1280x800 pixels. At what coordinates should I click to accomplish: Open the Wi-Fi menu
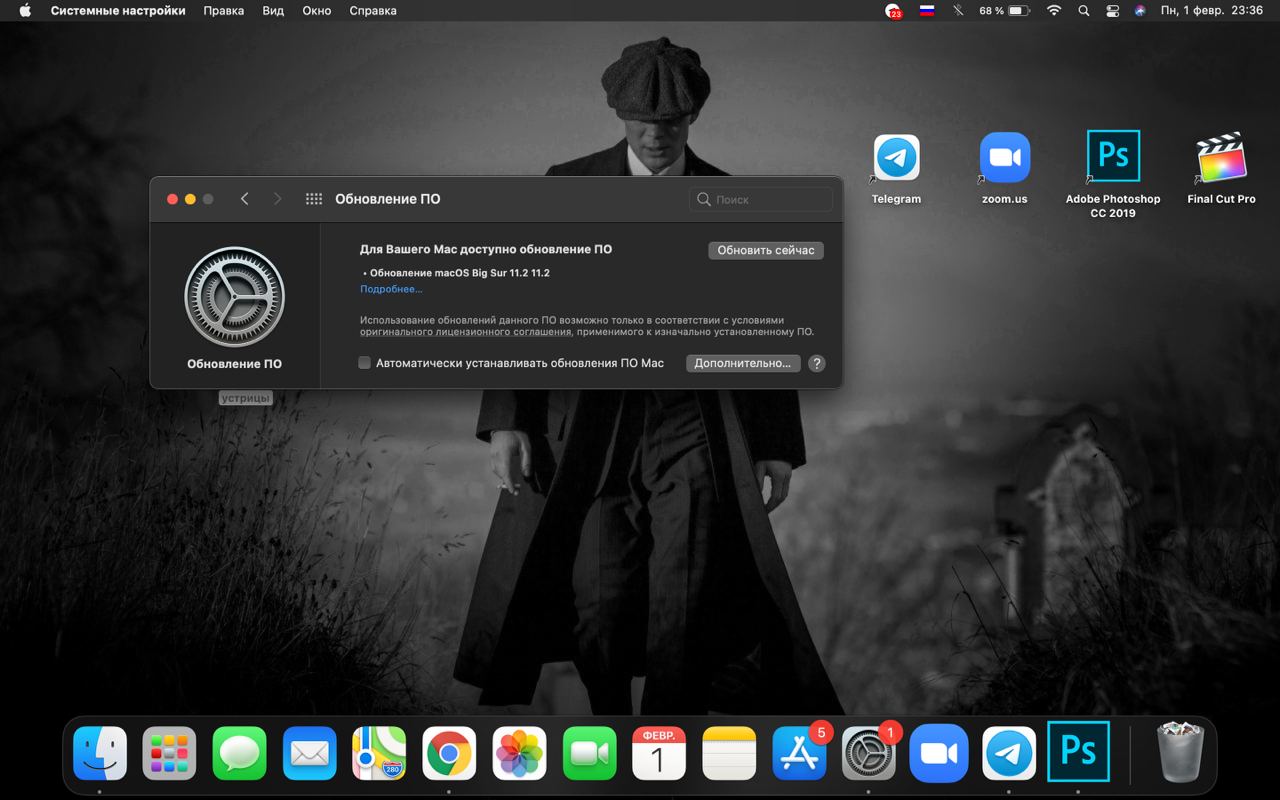(1054, 11)
